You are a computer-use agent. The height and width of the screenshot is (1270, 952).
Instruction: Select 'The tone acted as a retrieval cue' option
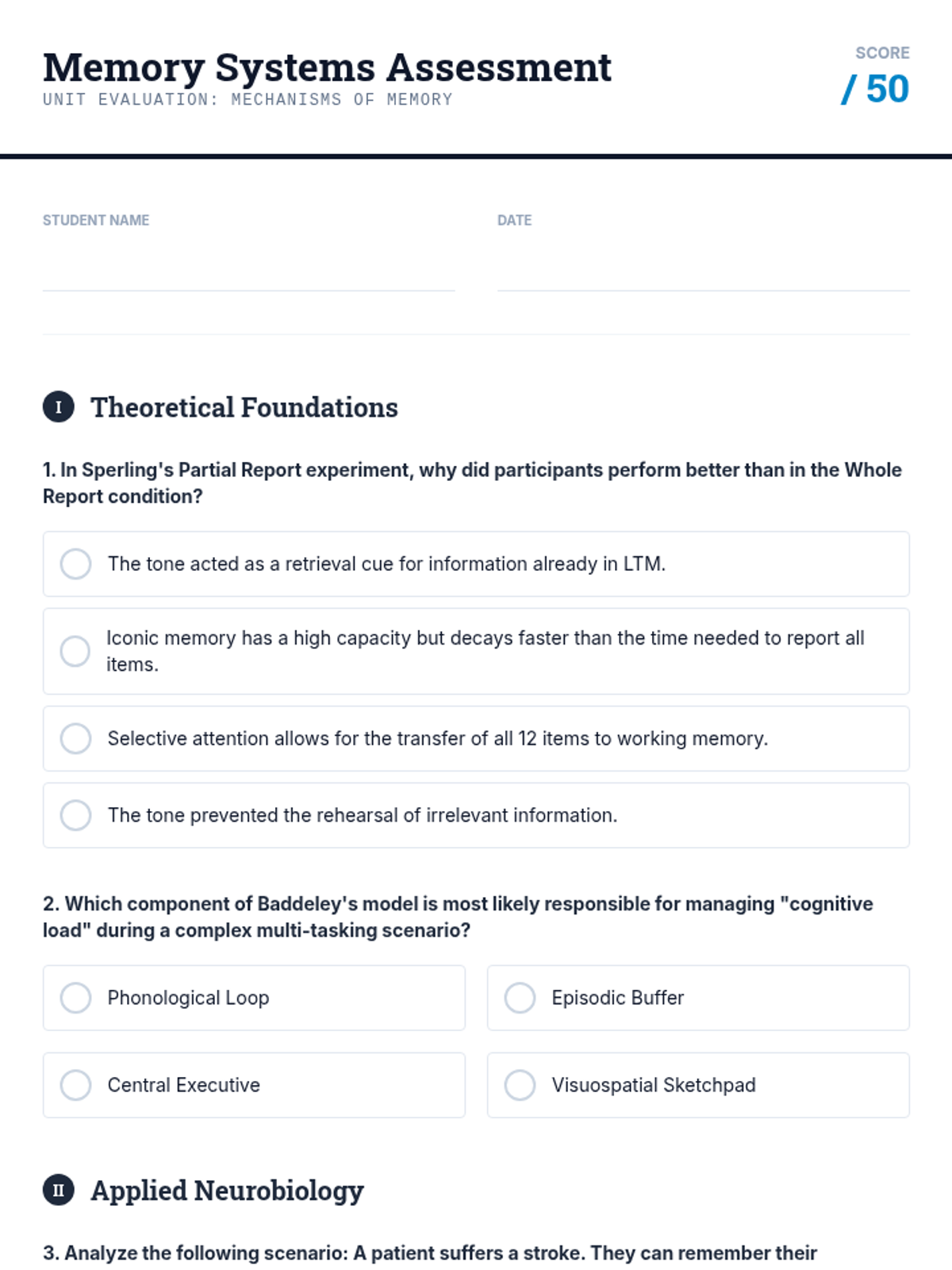pos(76,564)
